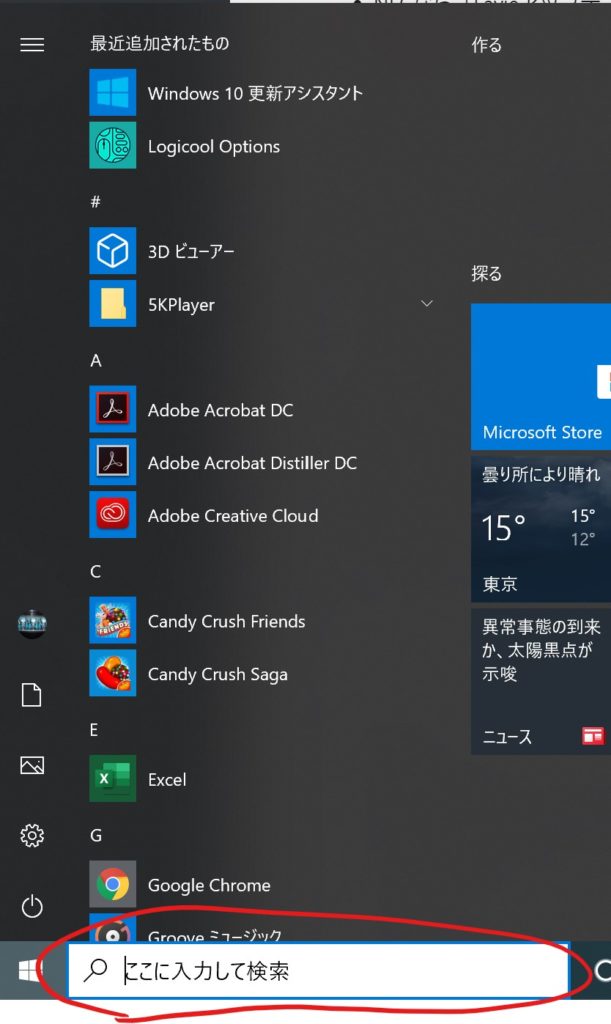This screenshot has height=1024, width=611.
Task: Open the Excel app icon
Action: point(113,778)
